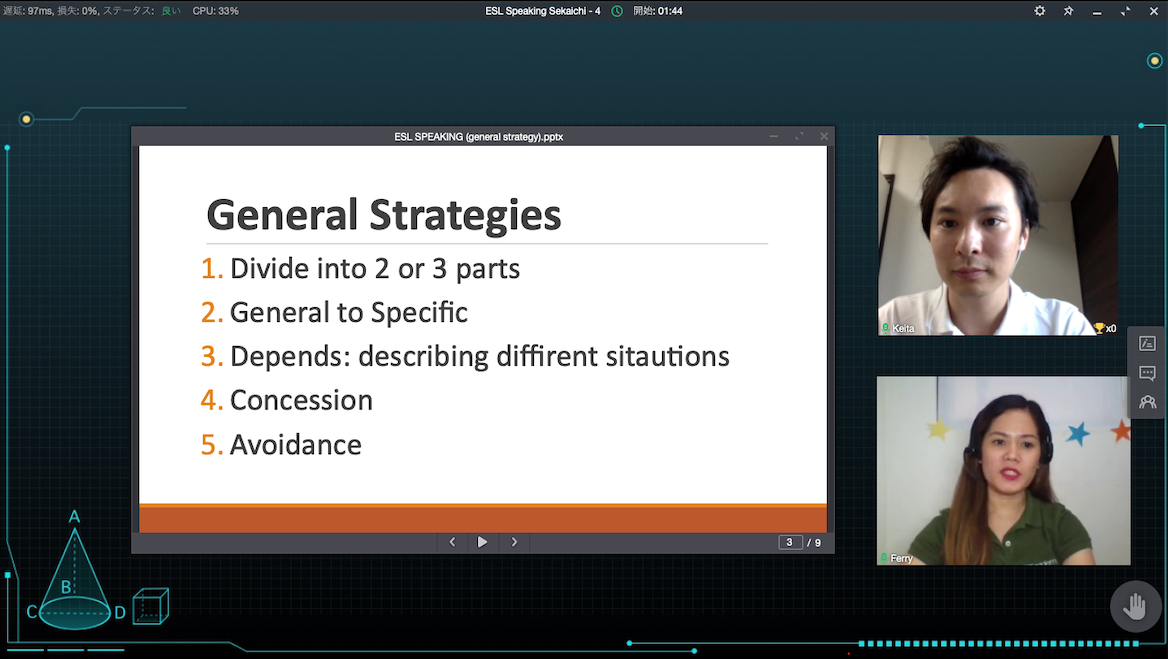Select Keita's video thumbnail
This screenshot has width=1168, height=659.
(997, 235)
